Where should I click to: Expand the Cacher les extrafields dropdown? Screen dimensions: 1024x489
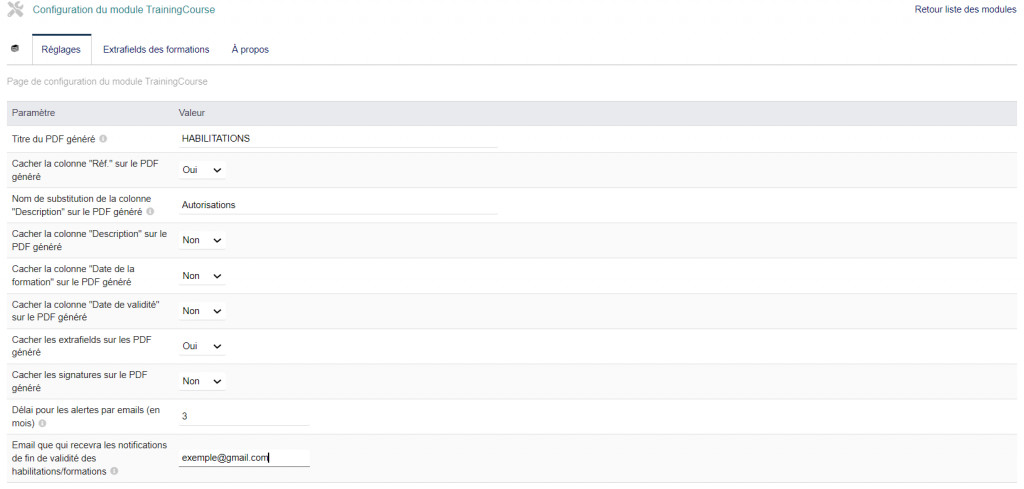pyautogui.click(x=203, y=346)
